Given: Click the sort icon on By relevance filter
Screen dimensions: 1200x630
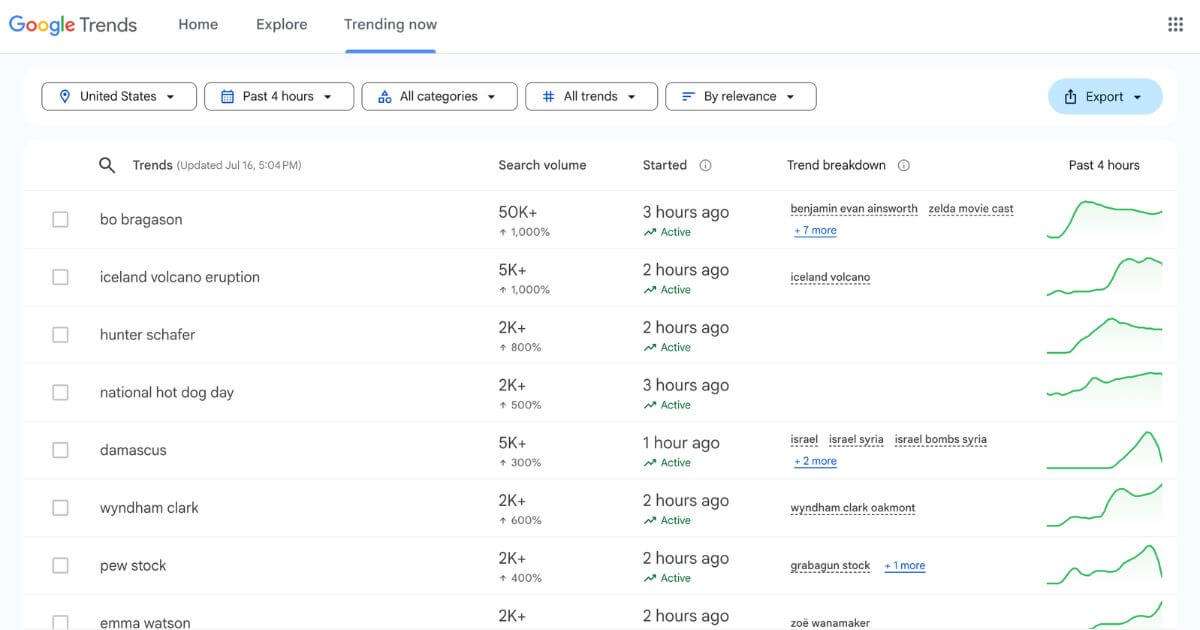Looking at the screenshot, I should coord(686,96).
